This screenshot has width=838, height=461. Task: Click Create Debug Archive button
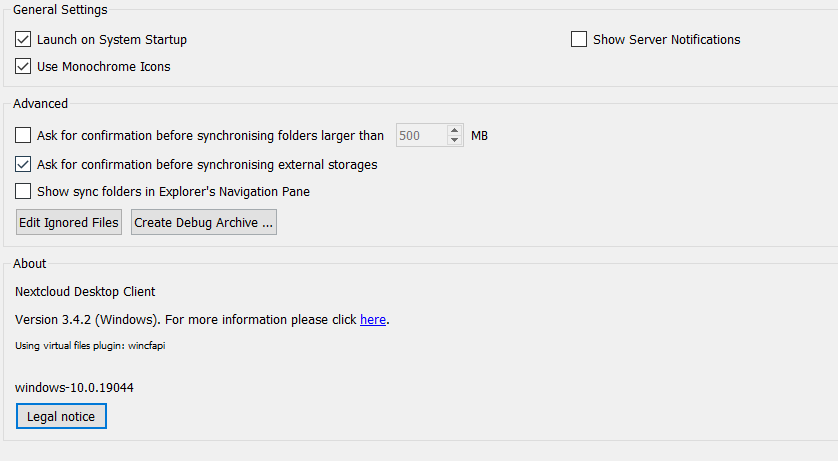(204, 222)
